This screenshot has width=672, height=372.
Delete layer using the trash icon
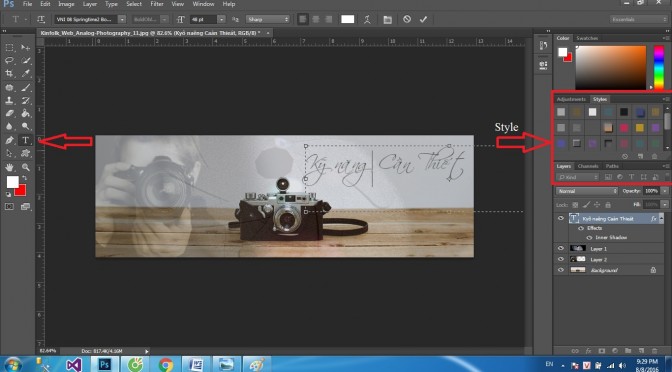pos(654,351)
